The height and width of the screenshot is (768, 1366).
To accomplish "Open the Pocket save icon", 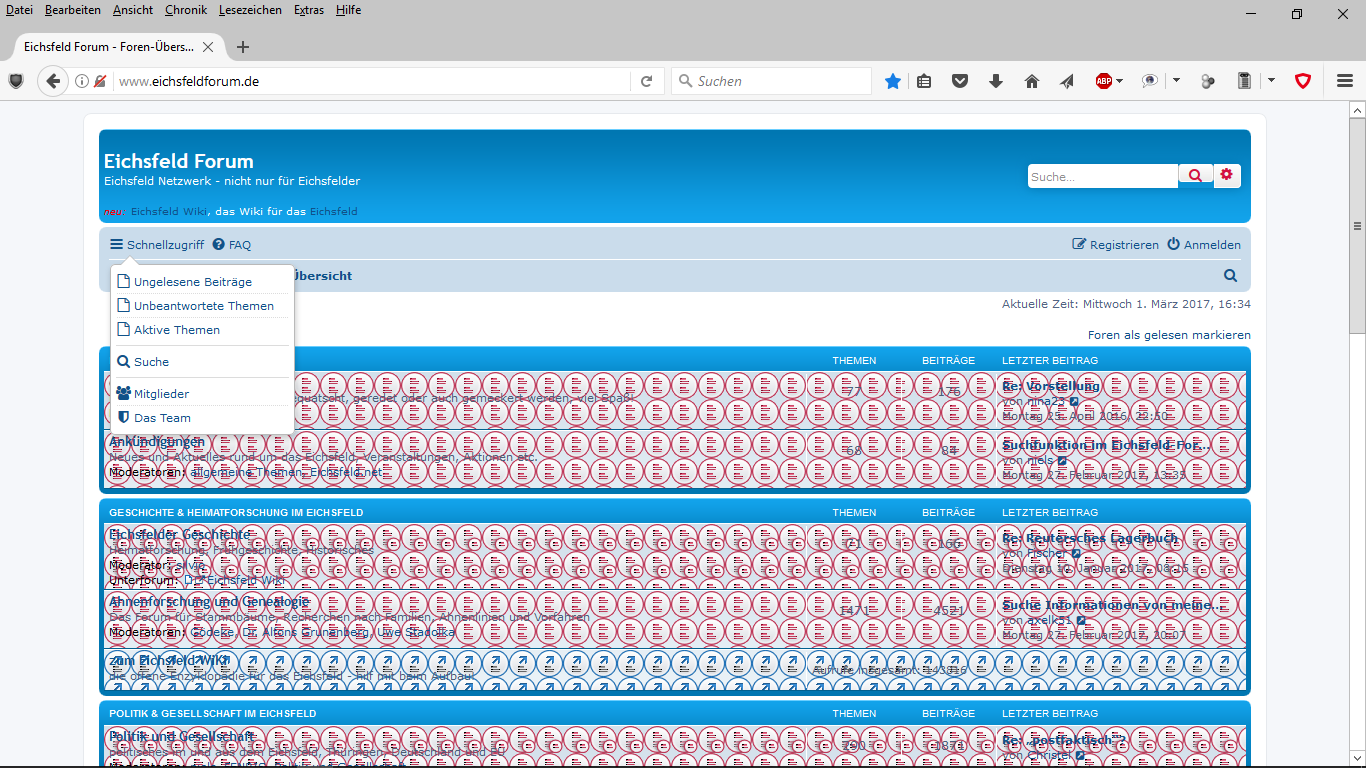I will click(960, 81).
